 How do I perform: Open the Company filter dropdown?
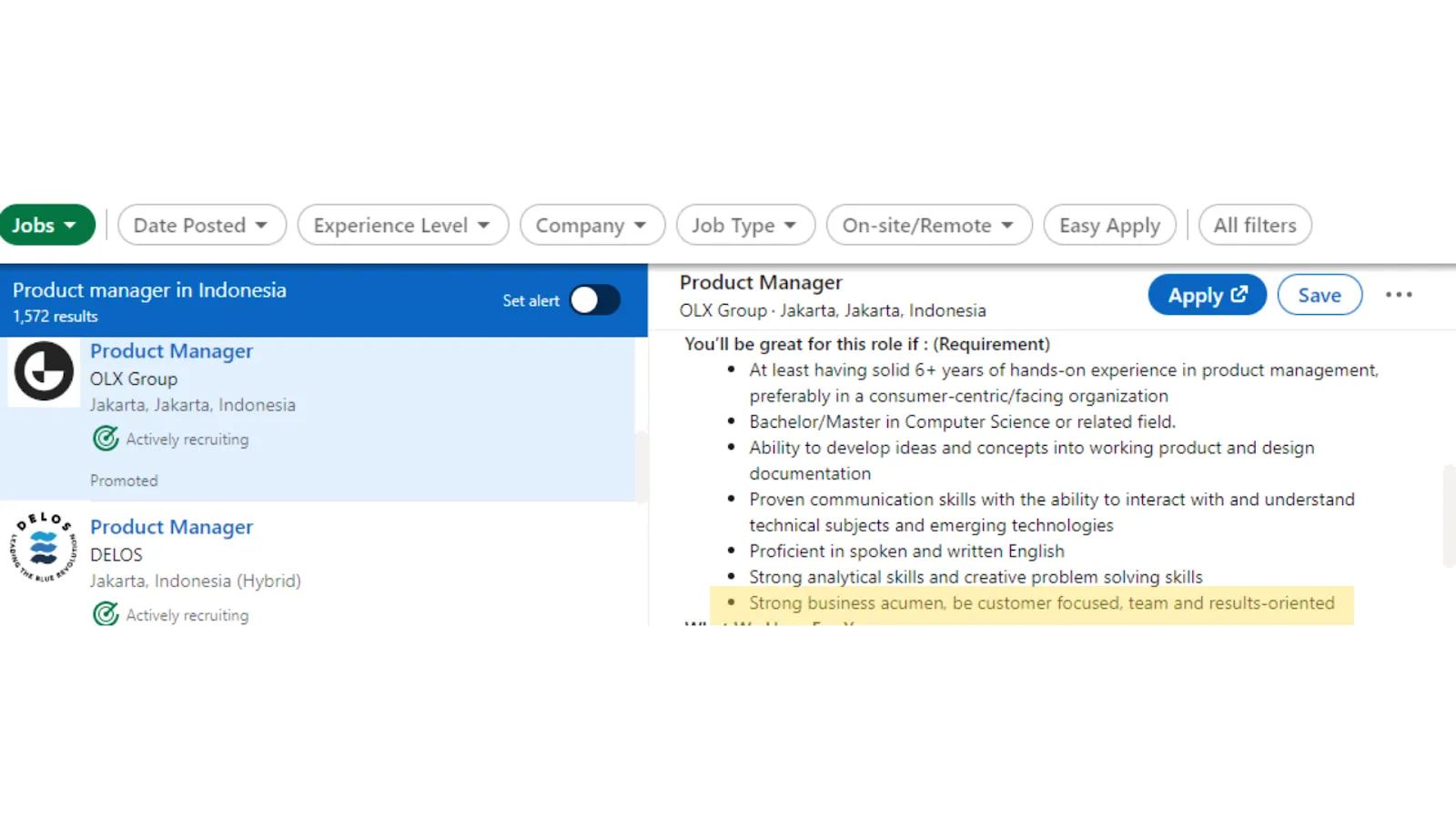point(591,225)
